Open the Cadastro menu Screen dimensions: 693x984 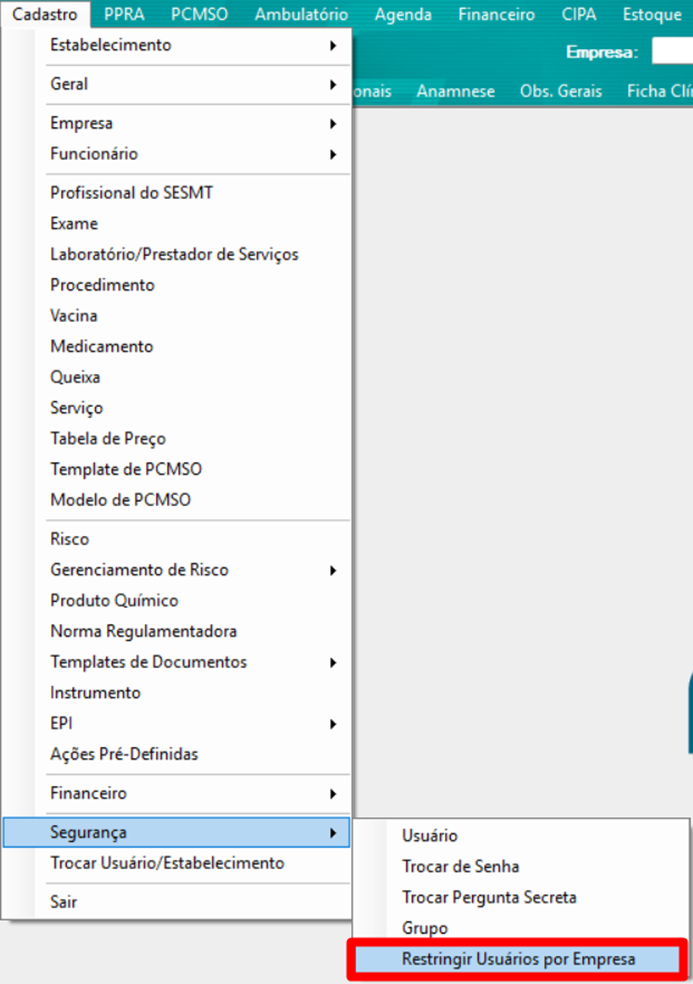click(x=45, y=14)
